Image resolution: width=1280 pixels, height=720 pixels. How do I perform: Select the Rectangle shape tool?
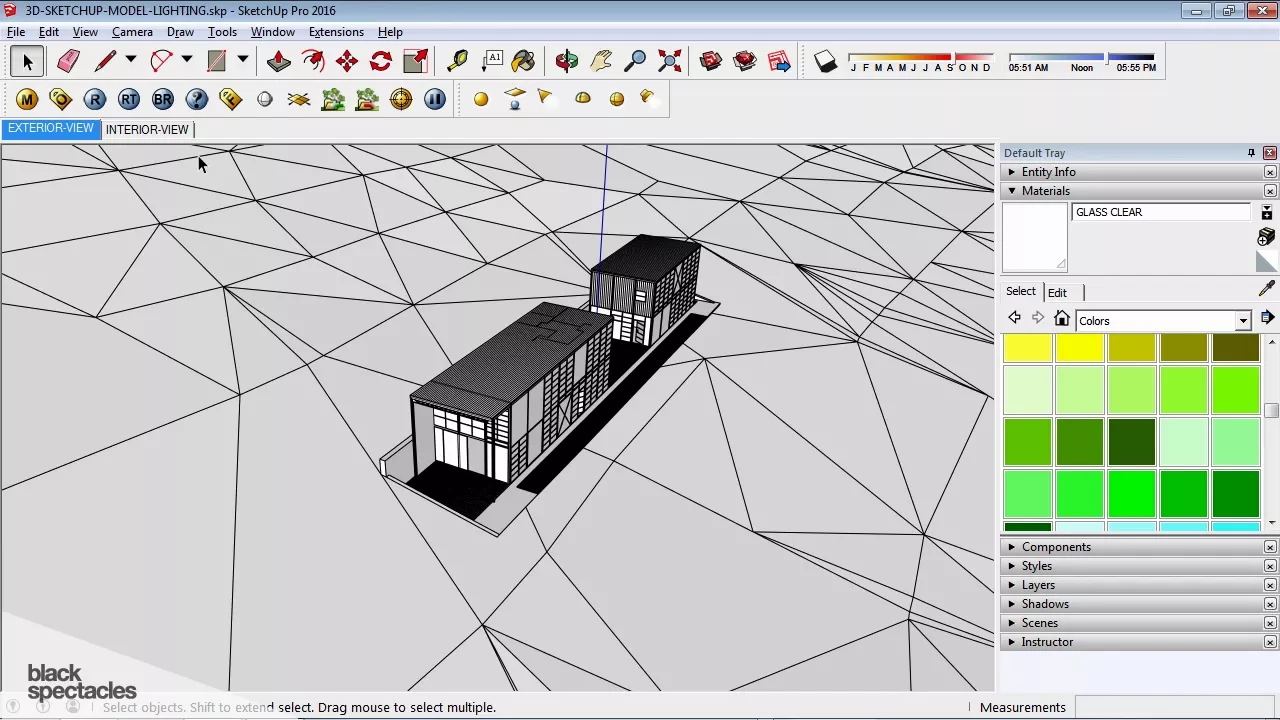click(217, 62)
